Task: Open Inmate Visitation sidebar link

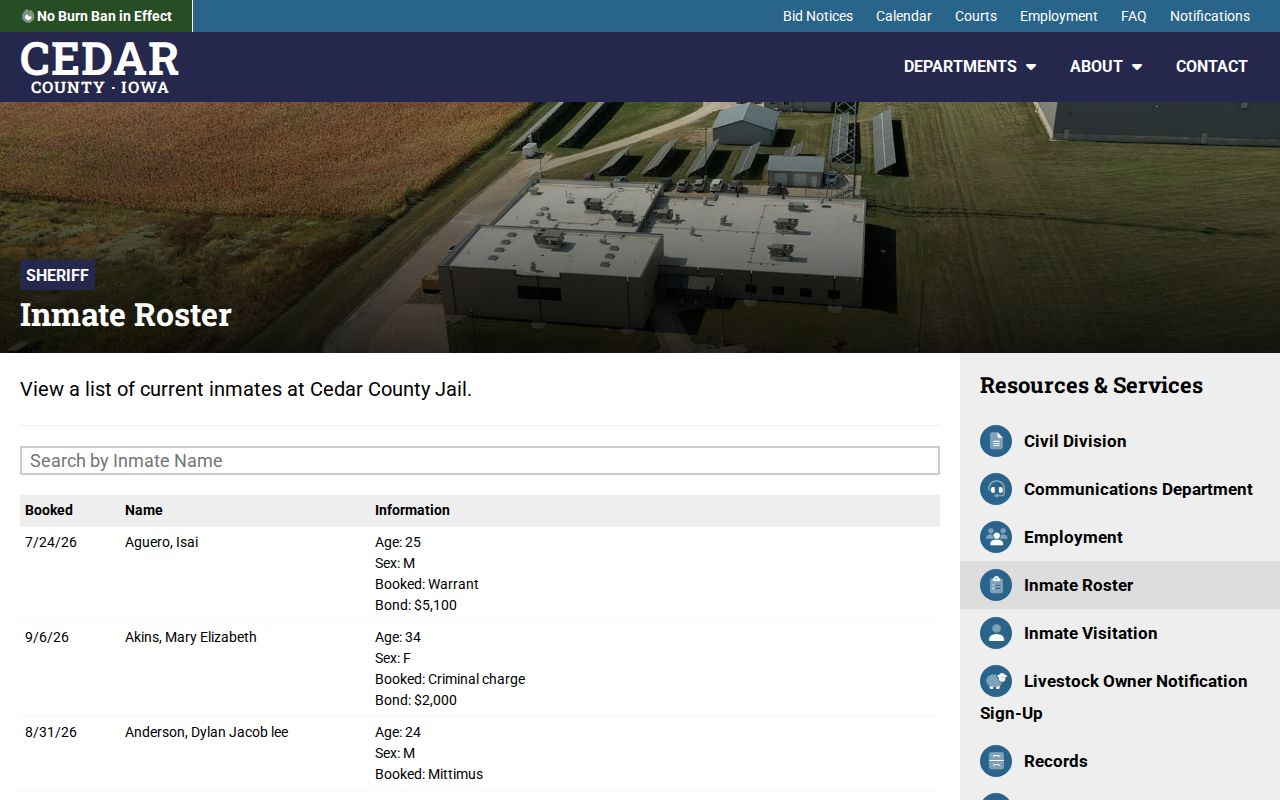Action: tap(1090, 633)
